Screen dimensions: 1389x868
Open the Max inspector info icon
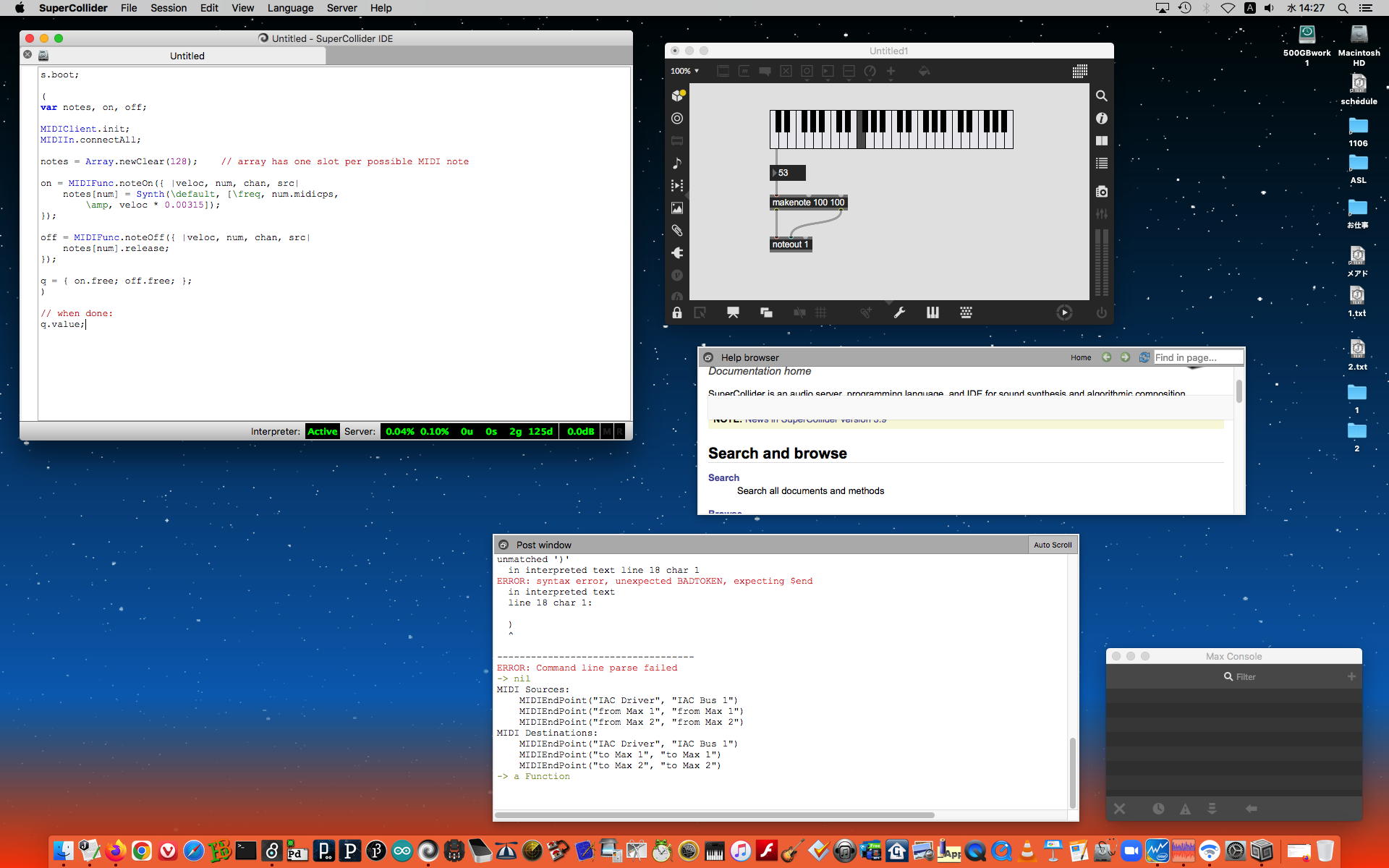click(x=1101, y=118)
